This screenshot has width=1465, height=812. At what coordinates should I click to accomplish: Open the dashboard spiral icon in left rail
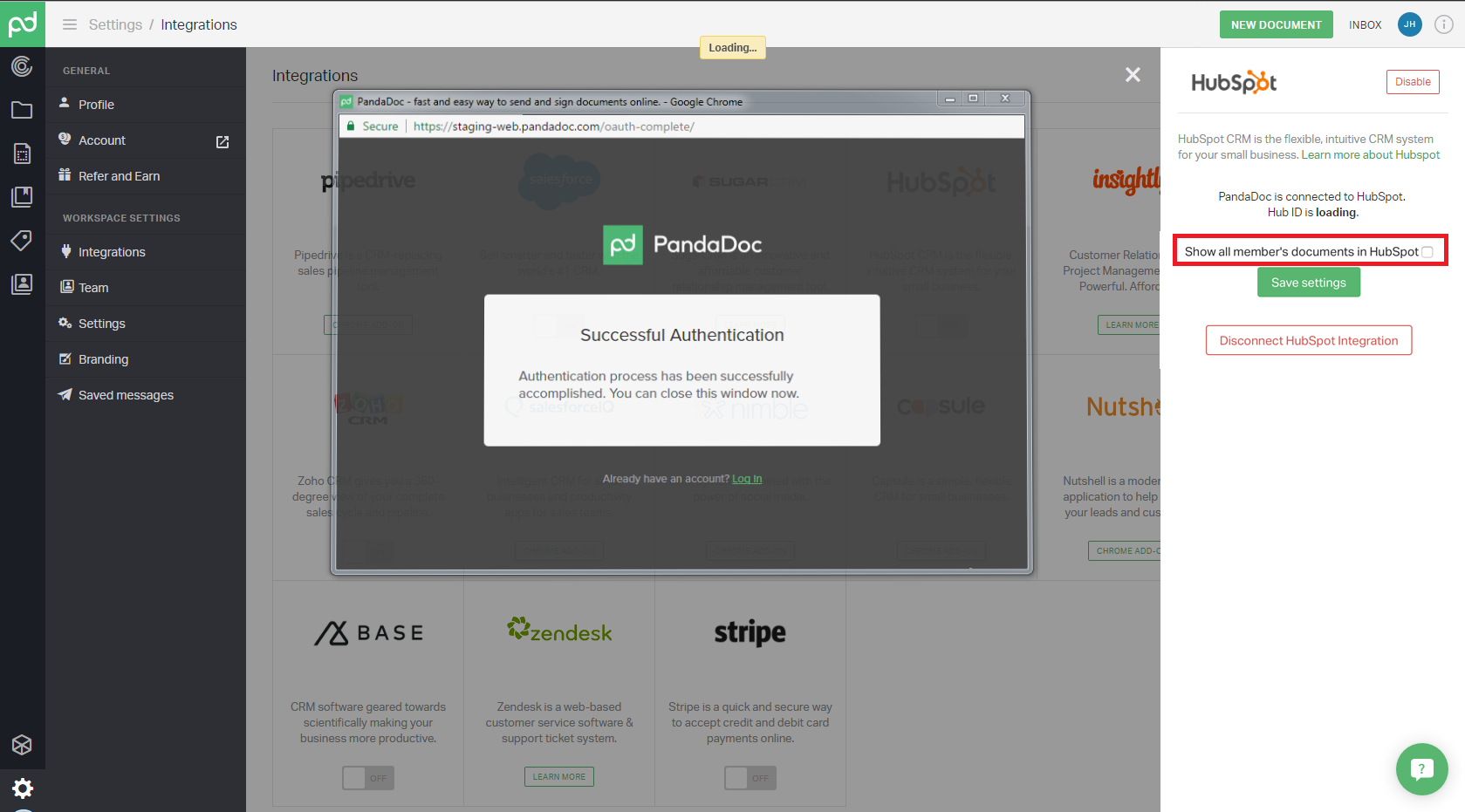coord(22,66)
